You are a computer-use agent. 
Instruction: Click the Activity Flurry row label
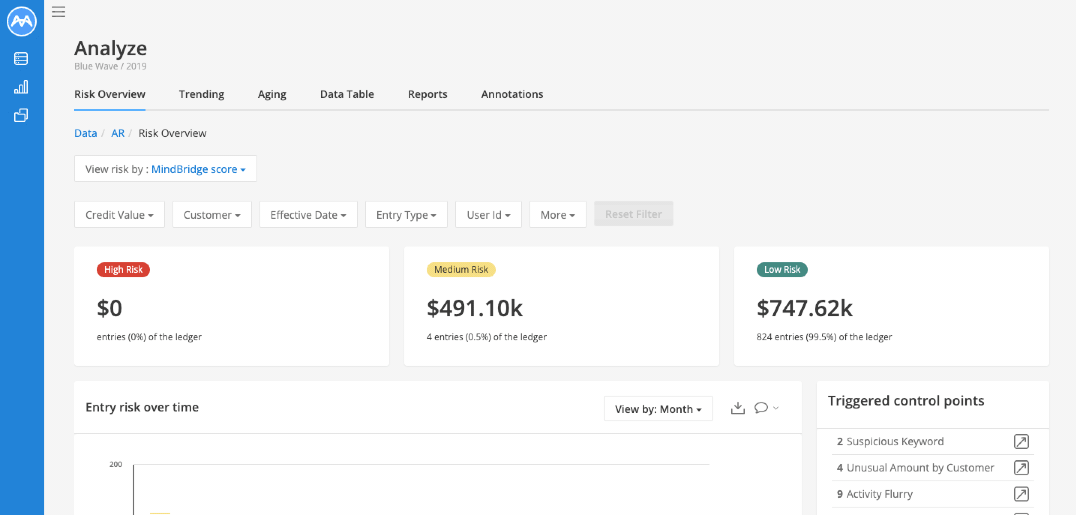pyautogui.click(x=880, y=494)
